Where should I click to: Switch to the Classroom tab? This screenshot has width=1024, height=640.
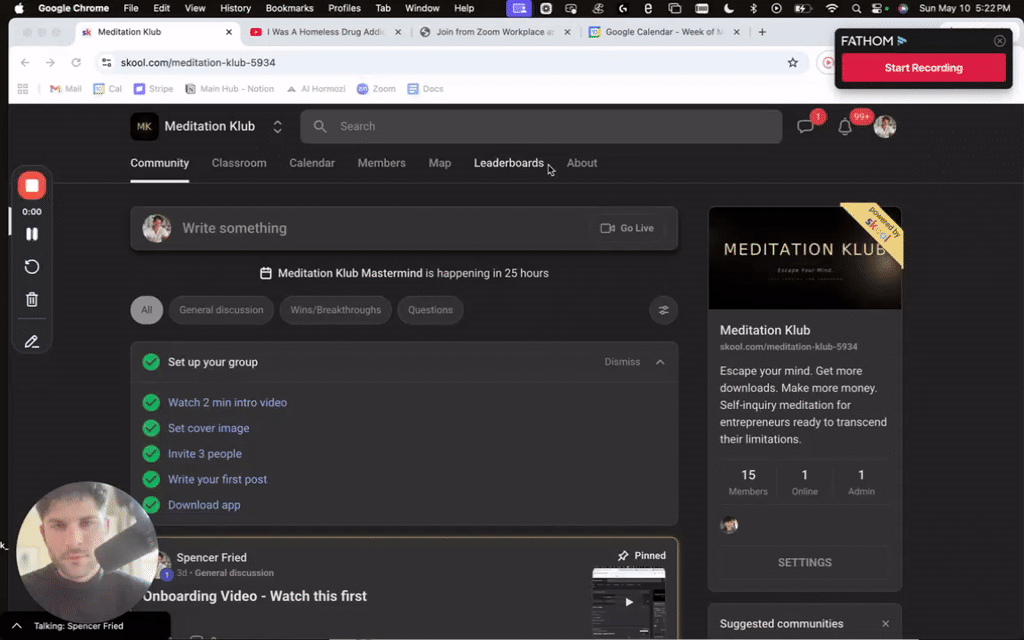239,163
